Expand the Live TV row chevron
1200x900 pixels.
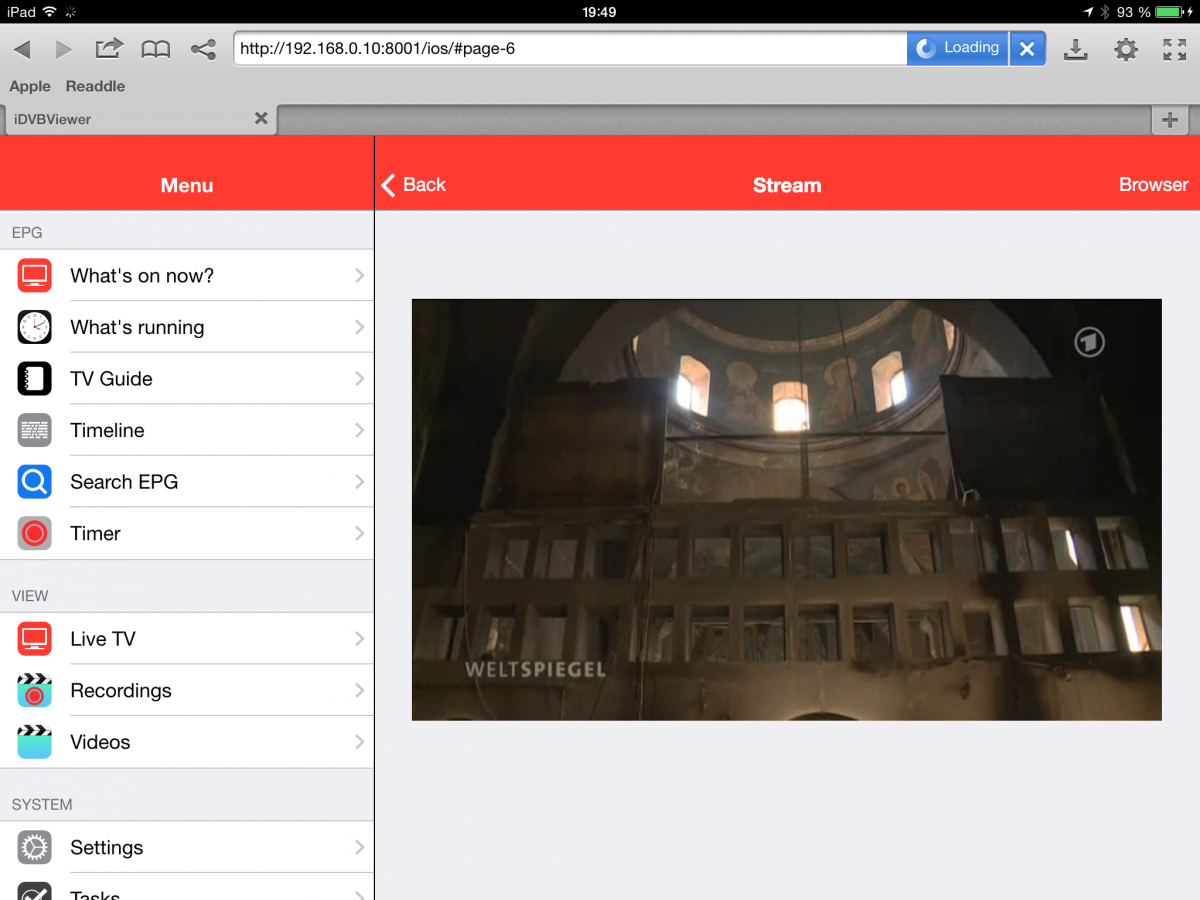point(359,639)
